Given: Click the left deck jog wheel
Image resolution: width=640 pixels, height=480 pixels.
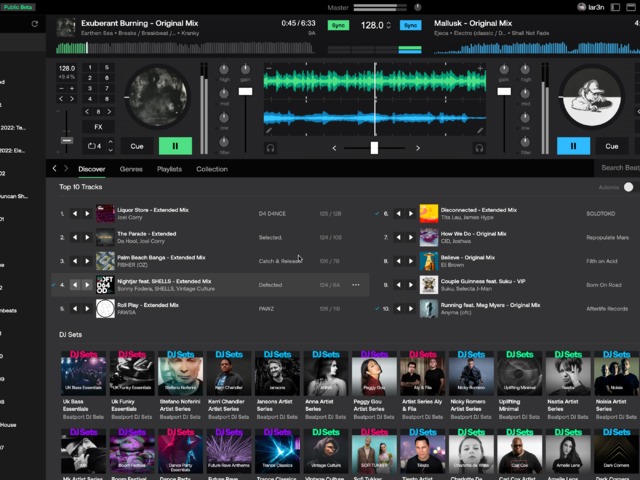Looking at the screenshot, I should [x=158, y=97].
